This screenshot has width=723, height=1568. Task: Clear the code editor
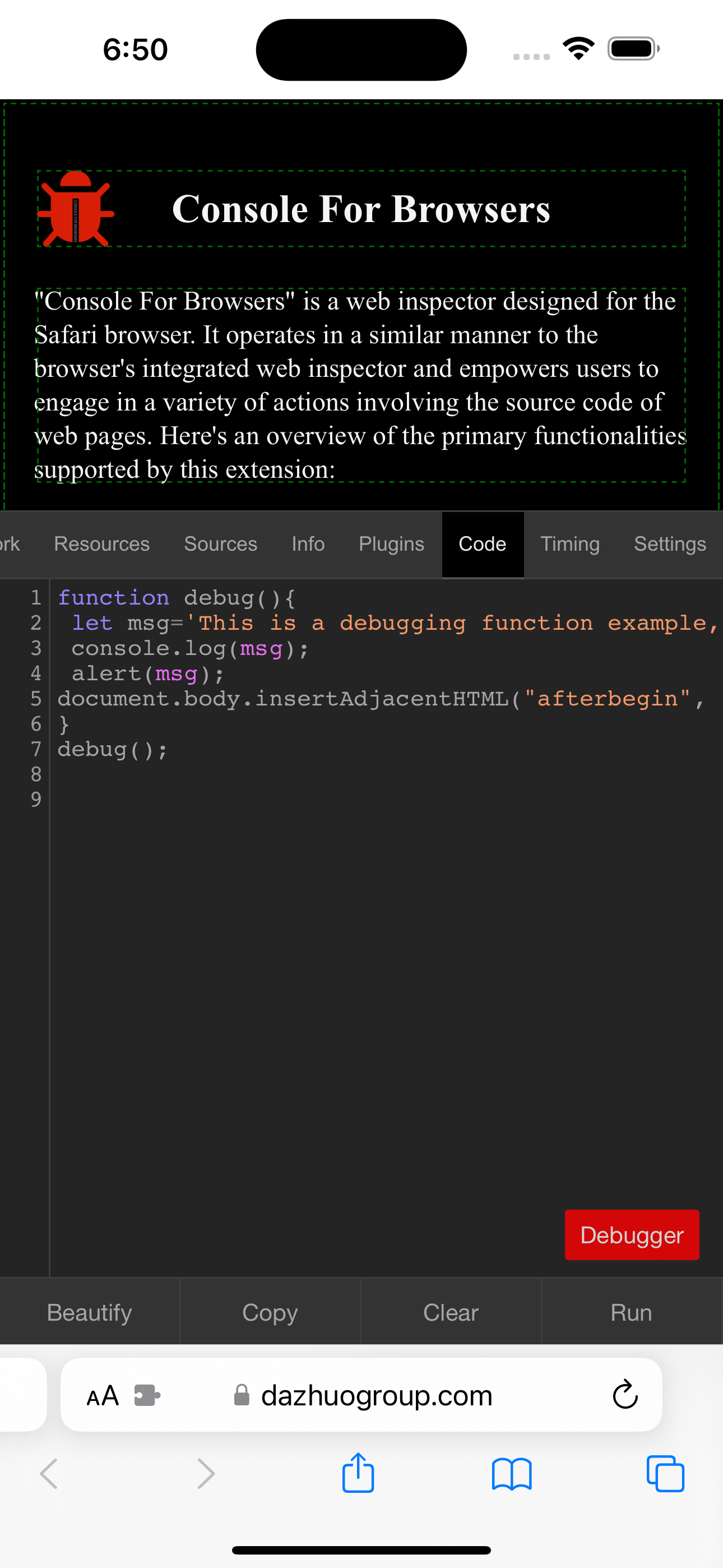click(x=451, y=1313)
